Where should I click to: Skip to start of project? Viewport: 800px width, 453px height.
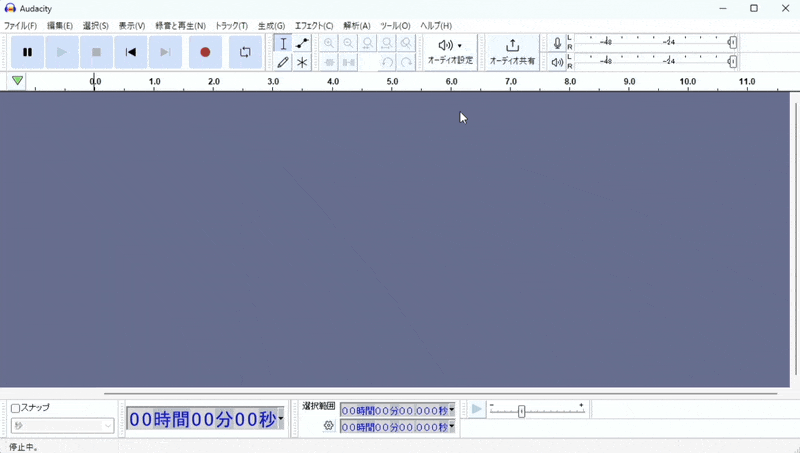[131, 52]
